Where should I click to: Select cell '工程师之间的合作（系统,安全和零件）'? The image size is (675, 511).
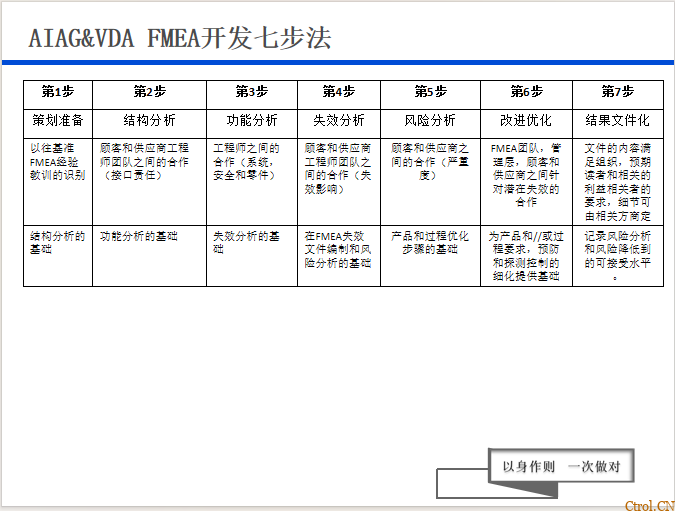pos(252,182)
